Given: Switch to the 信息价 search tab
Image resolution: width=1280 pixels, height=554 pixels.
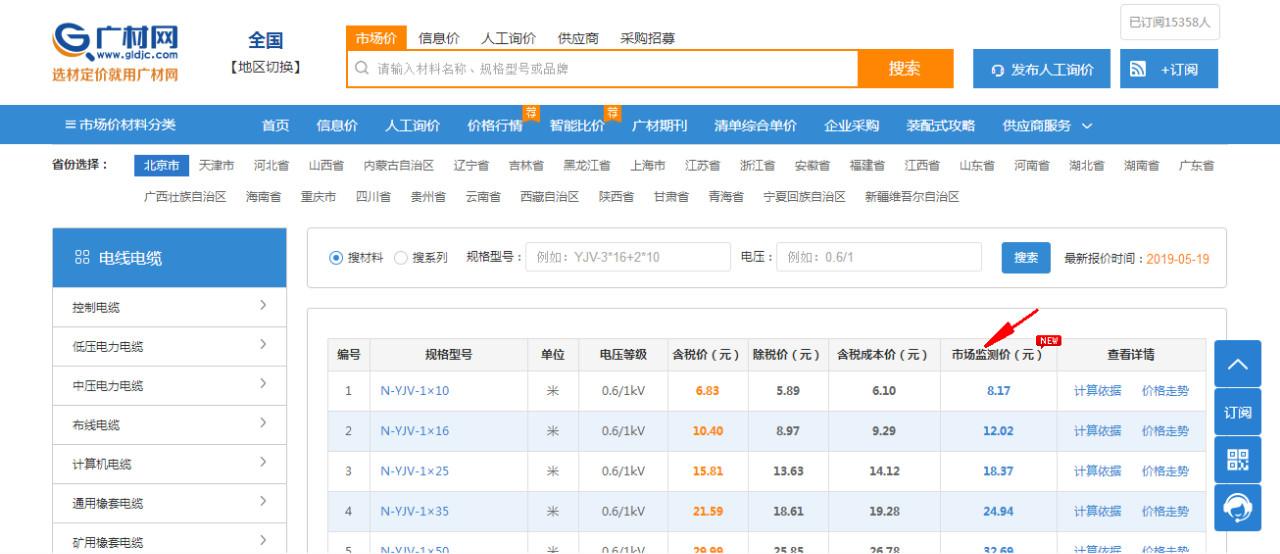Looking at the screenshot, I should 439,38.
